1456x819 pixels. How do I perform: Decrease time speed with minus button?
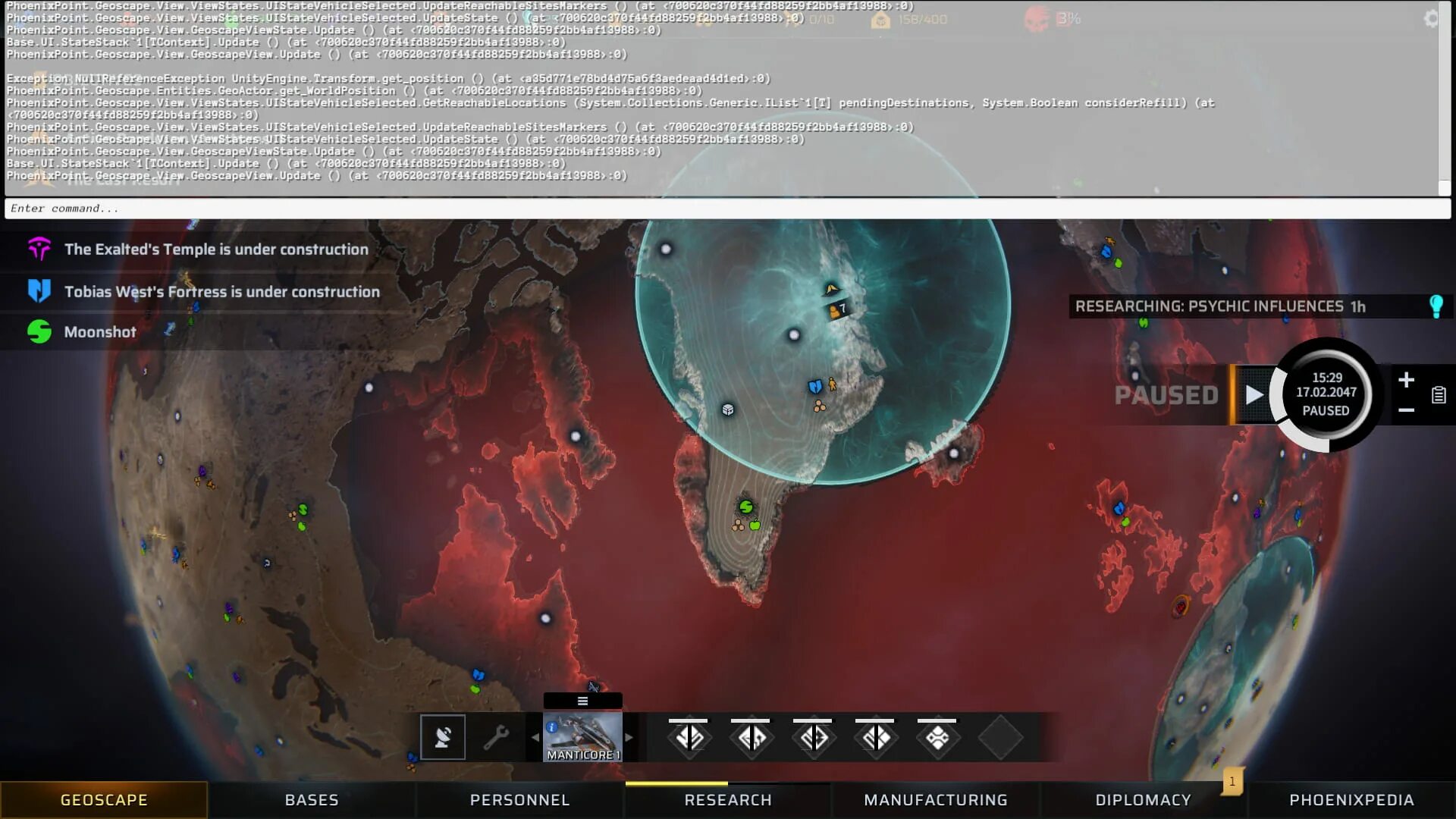coord(1406,410)
